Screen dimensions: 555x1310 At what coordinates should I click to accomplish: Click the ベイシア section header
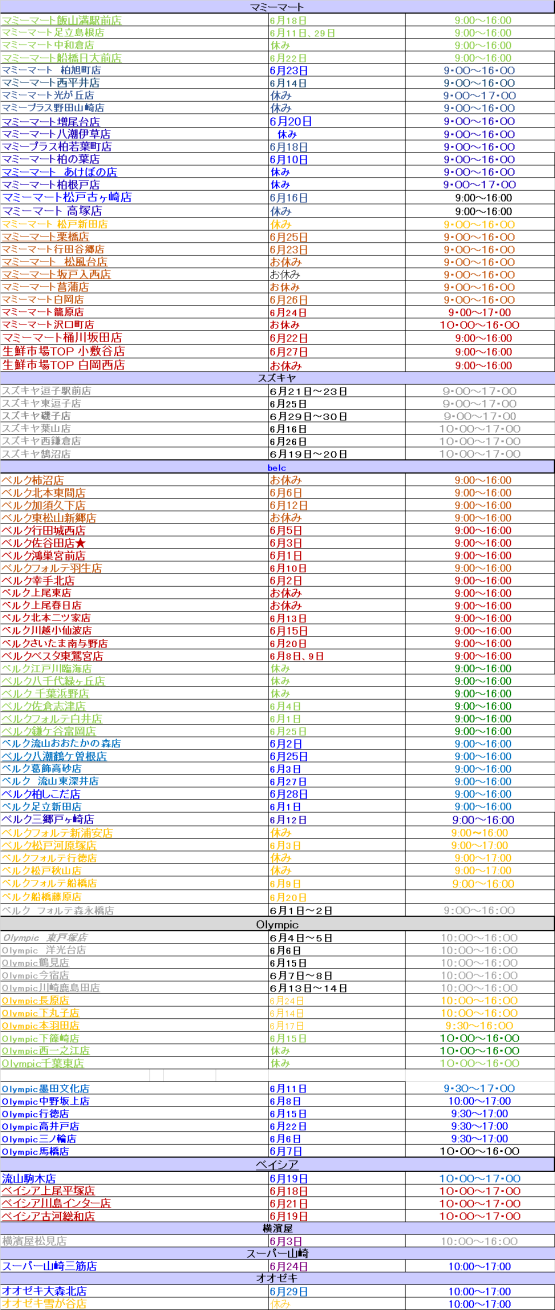tap(277, 1165)
